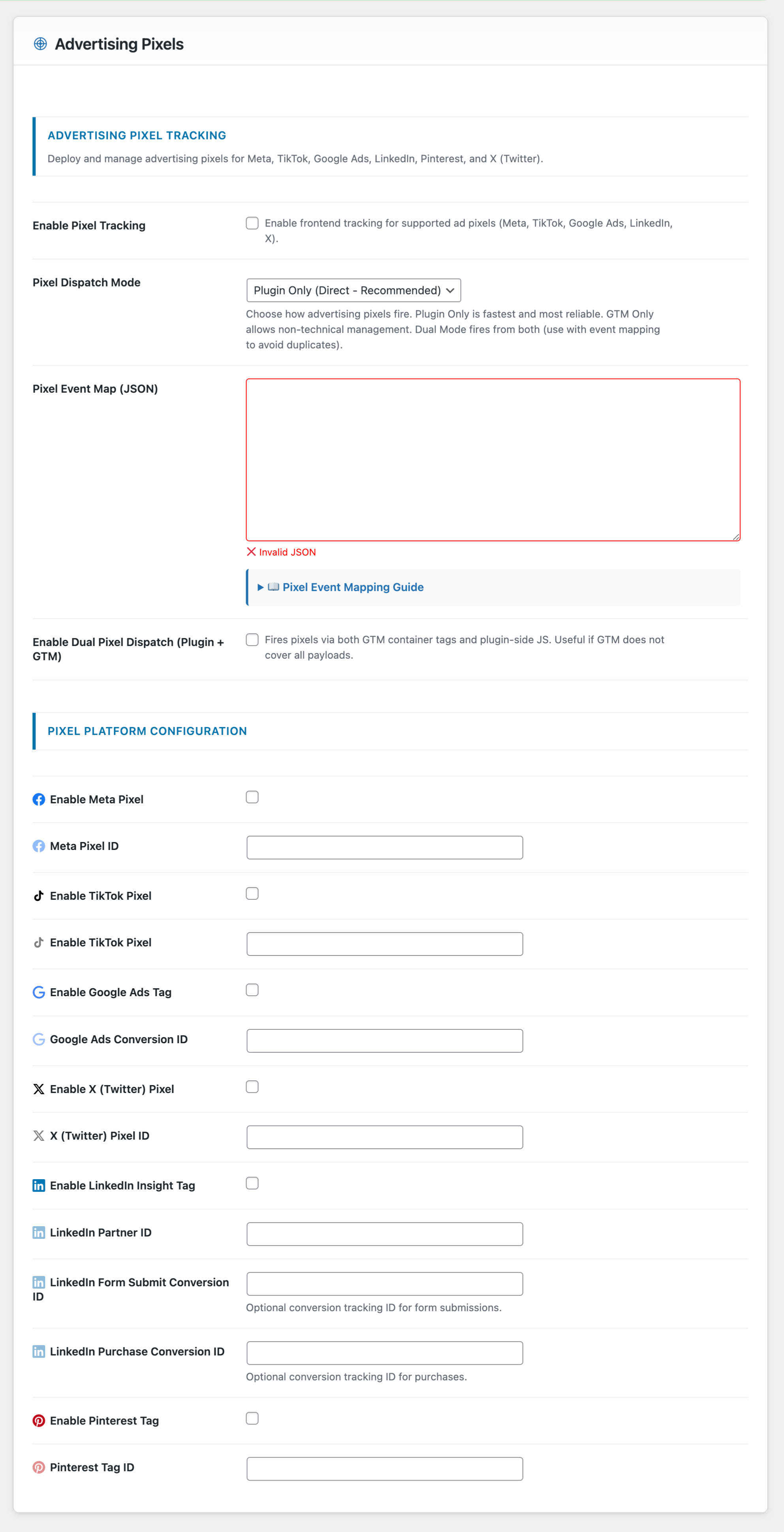Image resolution: width=784 pixels, height=1532 pixels.
Task: Expand the Pixel Event Mapping Guide section
Action: coord(352,587)
